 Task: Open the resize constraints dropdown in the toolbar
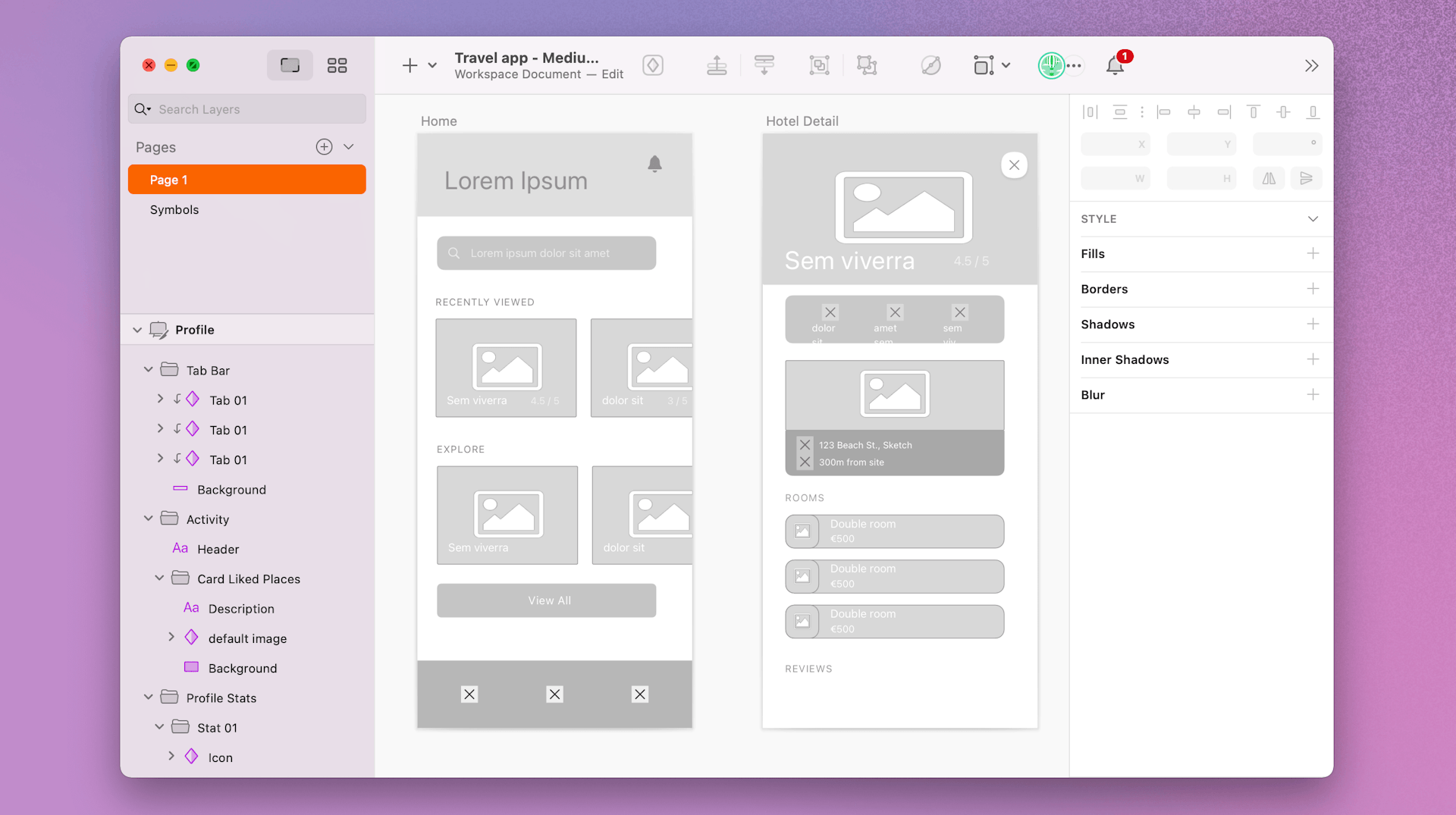[x=1005, y=65]
